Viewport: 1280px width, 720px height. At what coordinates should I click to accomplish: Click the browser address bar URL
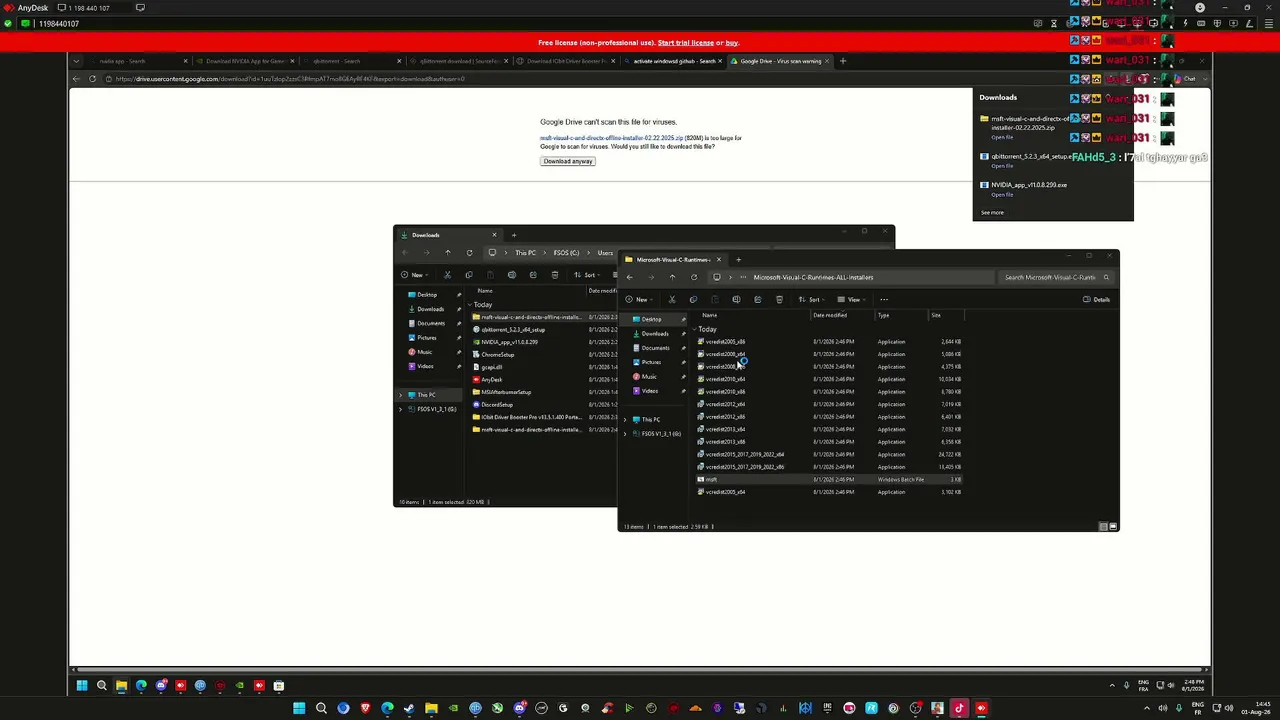point(290,79)
